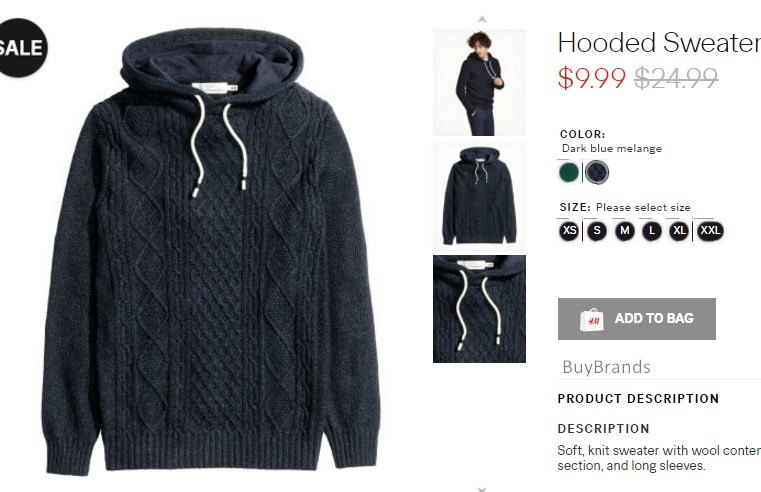Pick size XL
This screenshot has height=492, width=761.
679,230
